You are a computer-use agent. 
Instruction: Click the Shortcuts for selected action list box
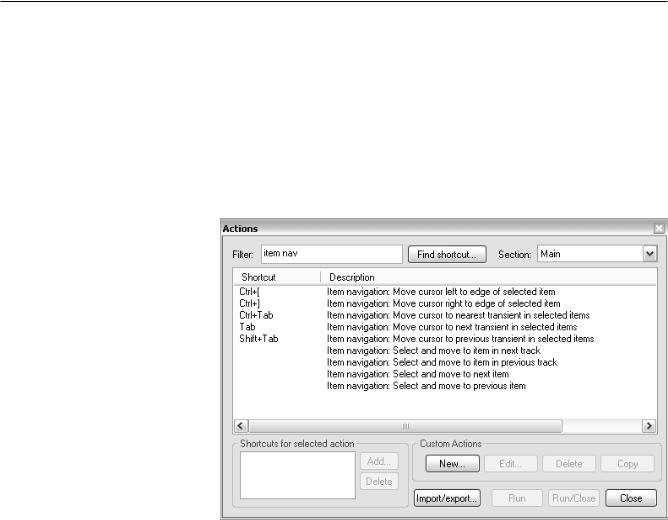pyautogui.click(x=297, y=475)
